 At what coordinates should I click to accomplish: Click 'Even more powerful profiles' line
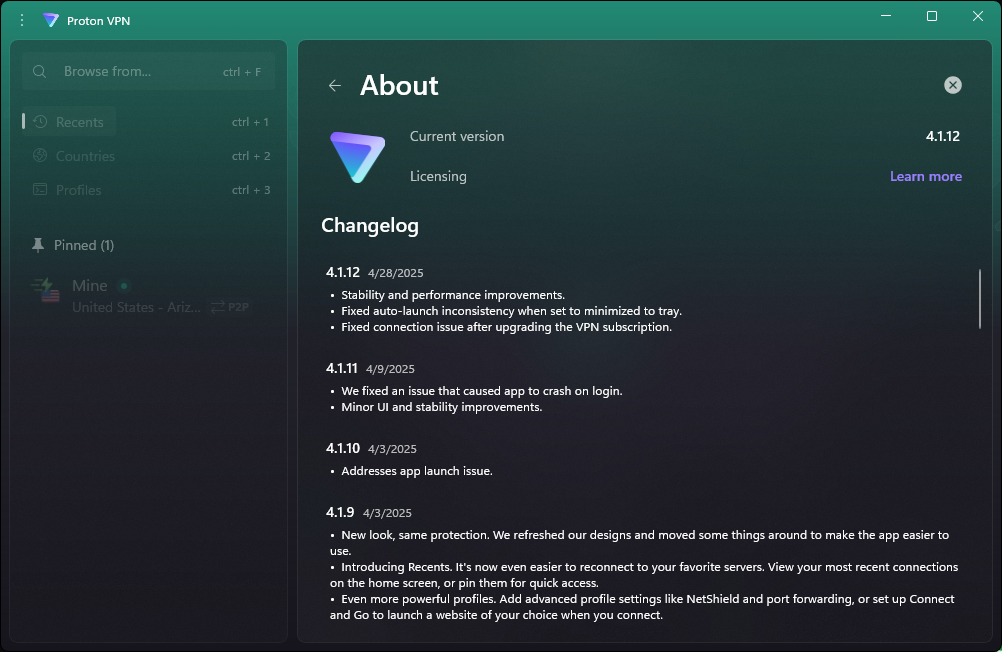point(642,607)
